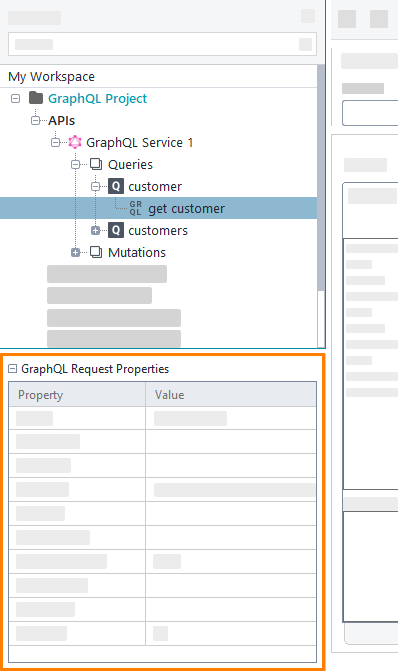Viewport: 398px width, 671px height.
Task: Click the Mutations collection icon
Action: pyautogui.click(x=96, y=252)
